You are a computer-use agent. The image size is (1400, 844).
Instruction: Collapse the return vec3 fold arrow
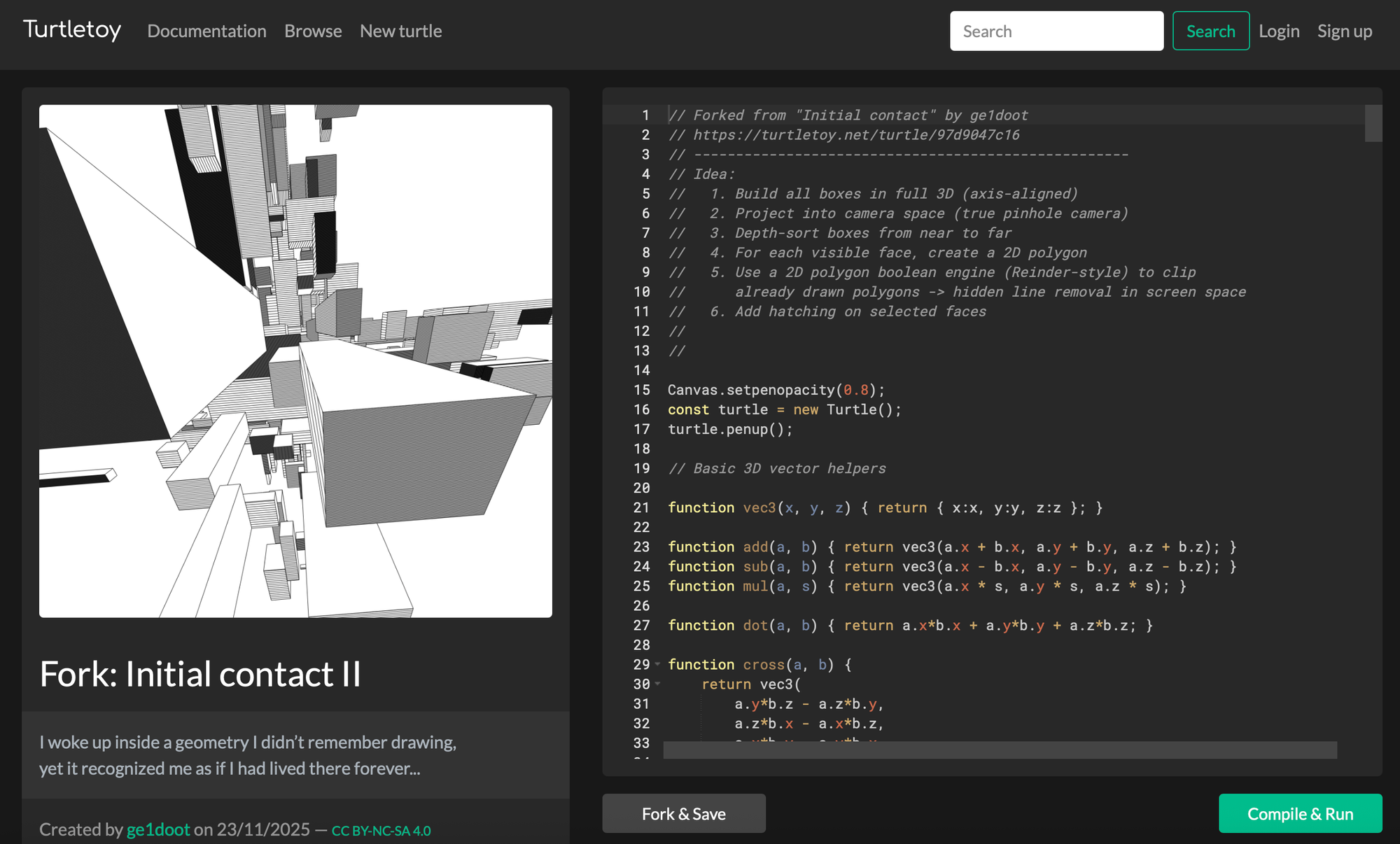coord(658,684)
